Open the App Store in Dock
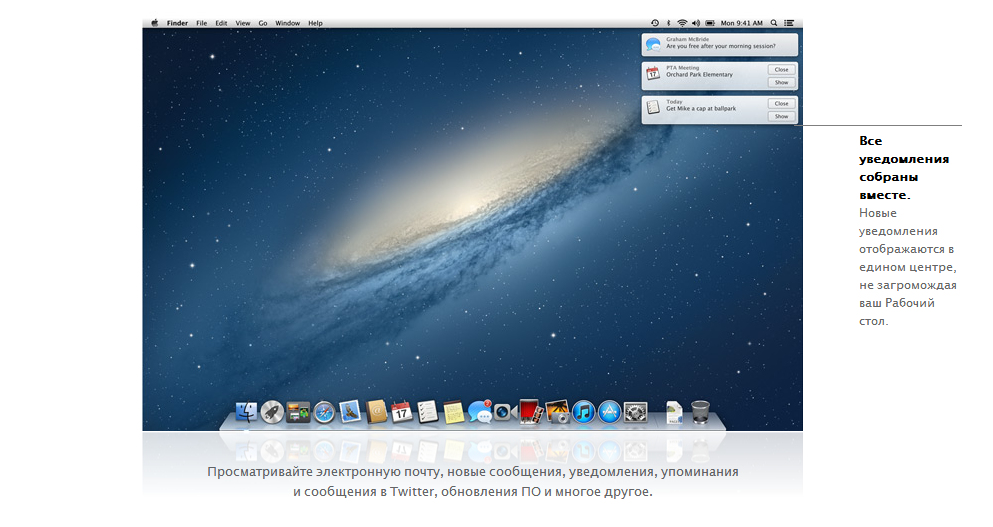The width and height of the screenshot is (993, 527). click(609, 412)
